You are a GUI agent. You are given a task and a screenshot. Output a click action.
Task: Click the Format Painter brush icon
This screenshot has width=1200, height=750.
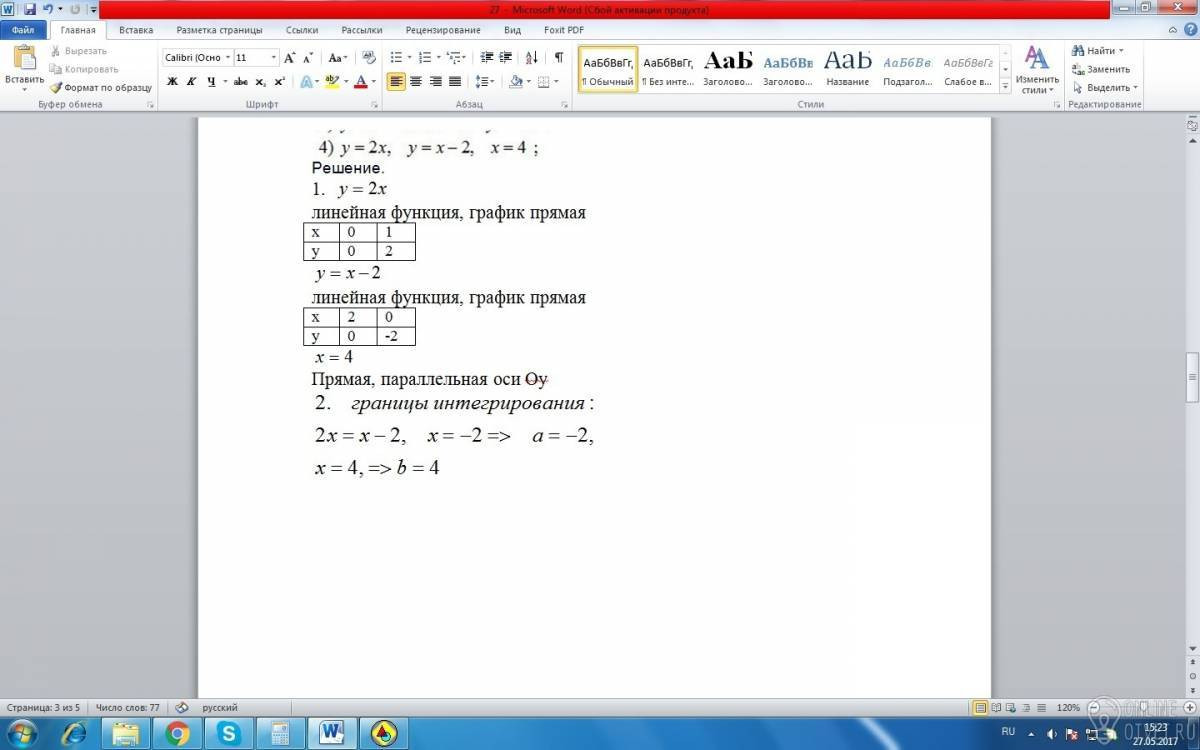click(57, 88)
